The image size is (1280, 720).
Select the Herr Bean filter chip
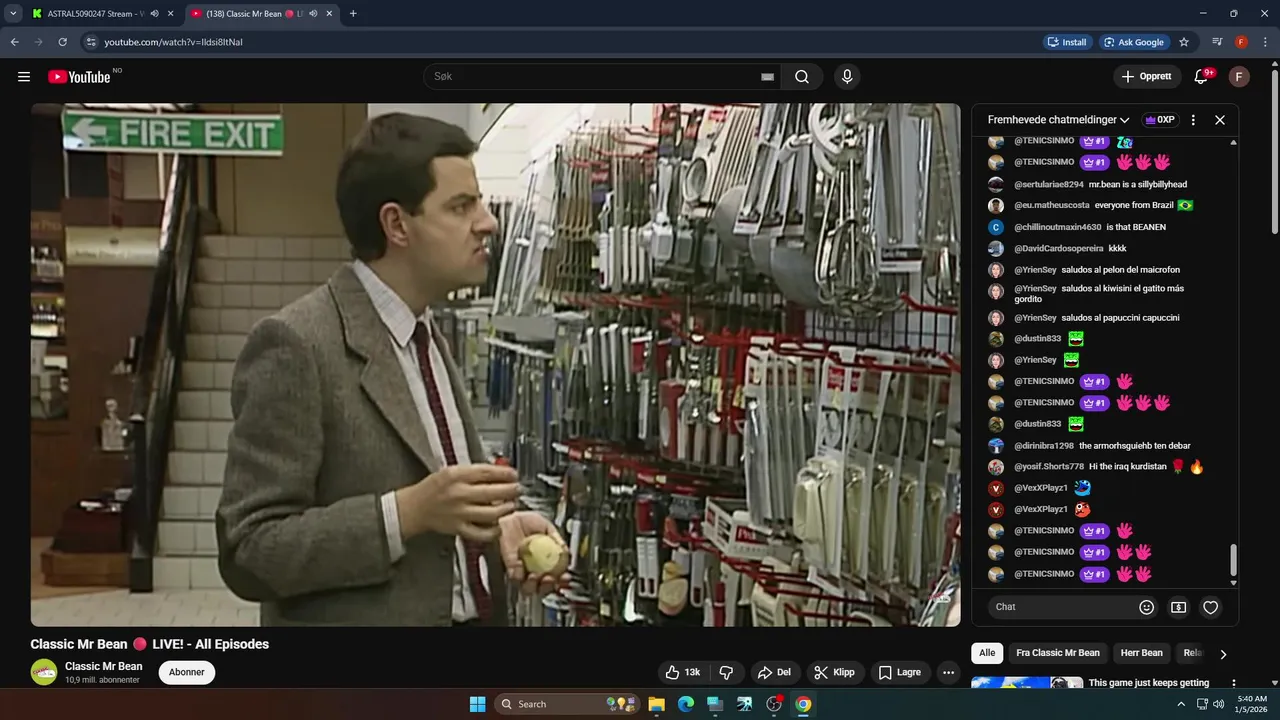[1141, 653]
